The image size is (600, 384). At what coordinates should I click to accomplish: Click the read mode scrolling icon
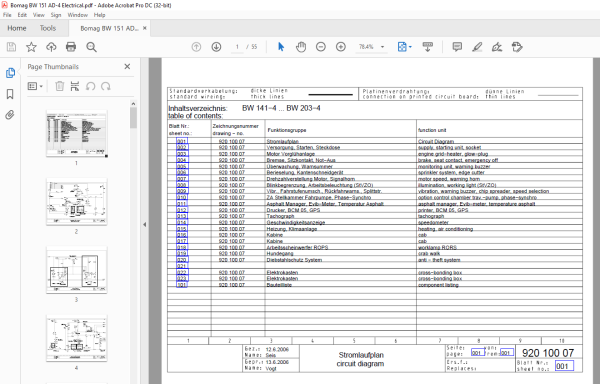[427, 47]
